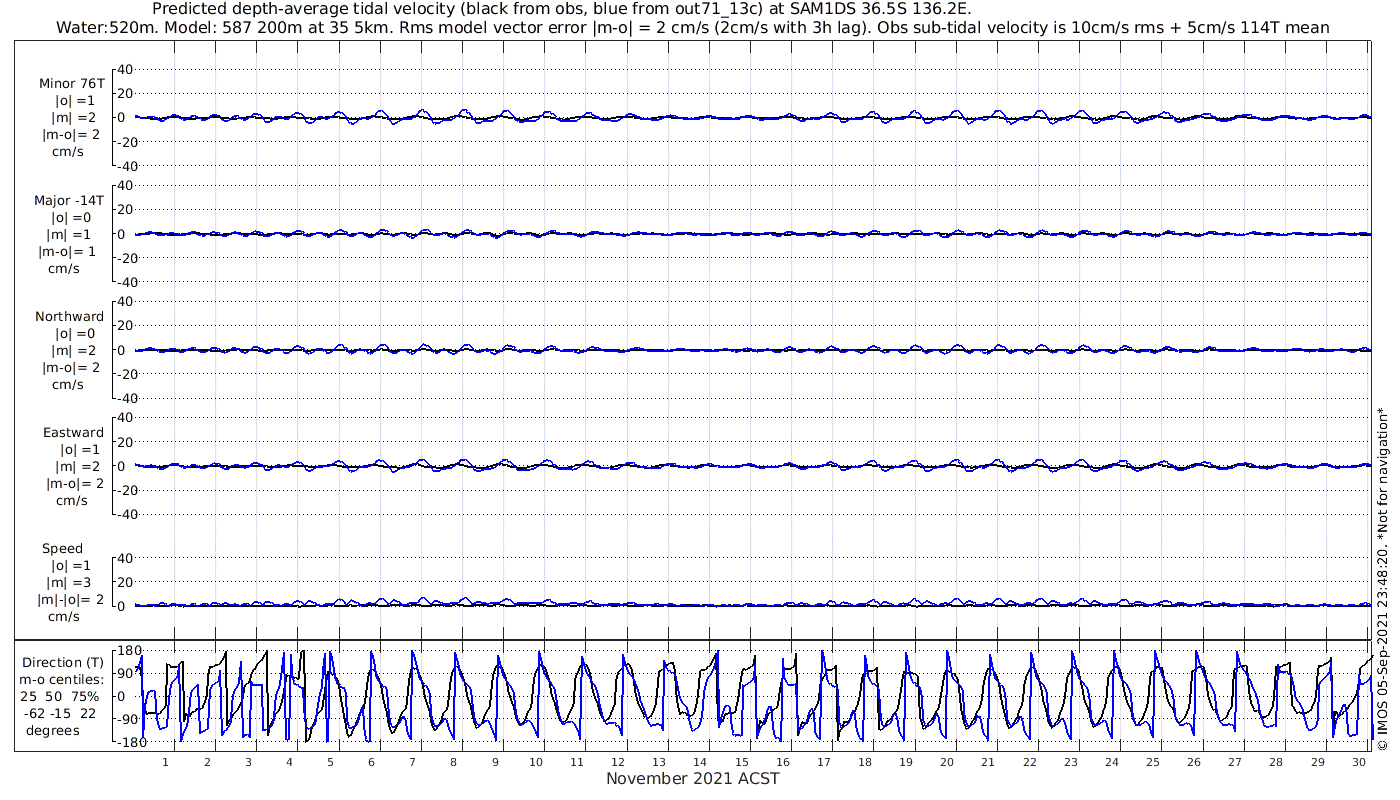The image size is (1400, 800).
Task: Select the 'Direction (T)' panel label
Action: tap(63, 662)
